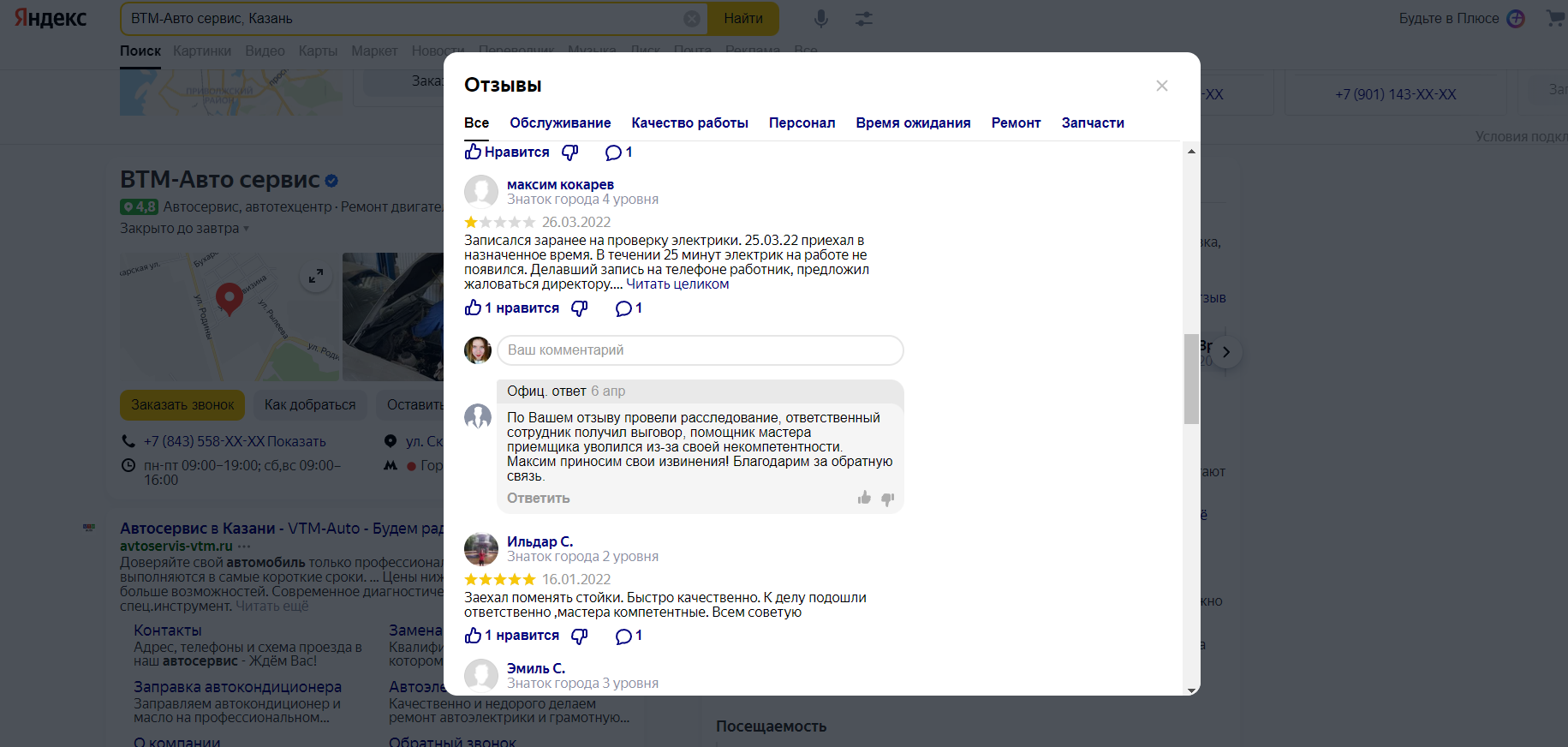
Task: Click the verified badge next to ВТМ-Авто сервис
Action: click(x=331, y=181)
